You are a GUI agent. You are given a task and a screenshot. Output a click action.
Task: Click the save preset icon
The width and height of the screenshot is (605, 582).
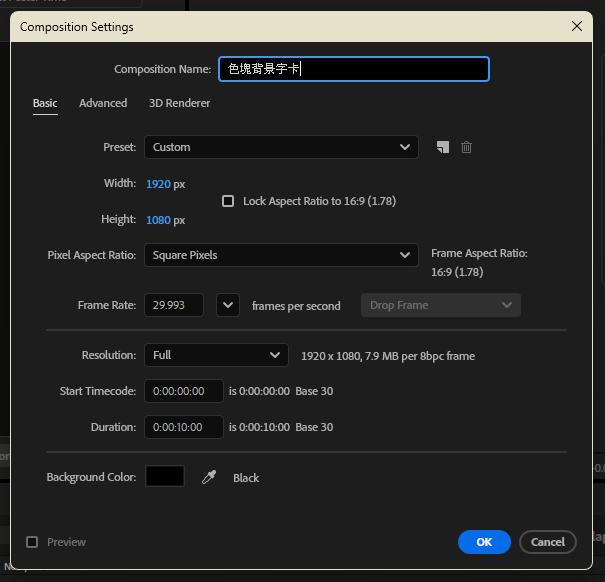point(443,147)
